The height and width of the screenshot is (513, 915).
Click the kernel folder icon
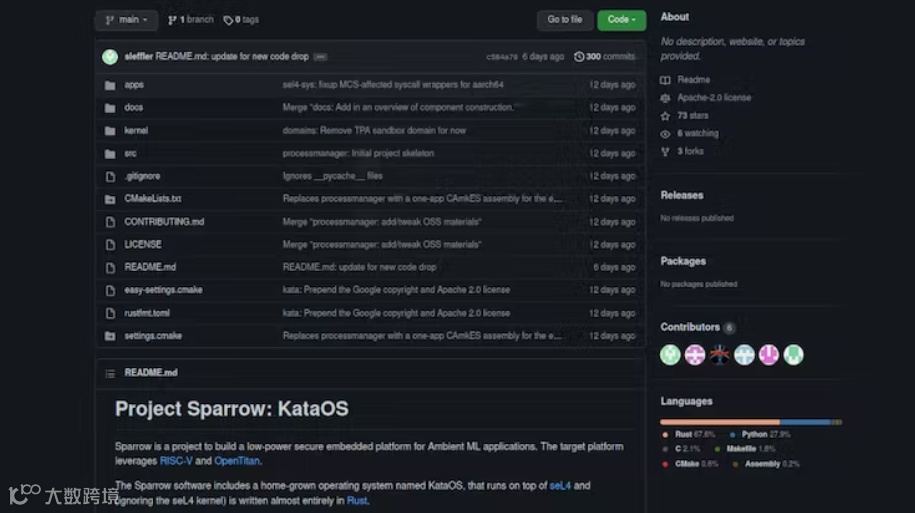(x=110, y=131)
